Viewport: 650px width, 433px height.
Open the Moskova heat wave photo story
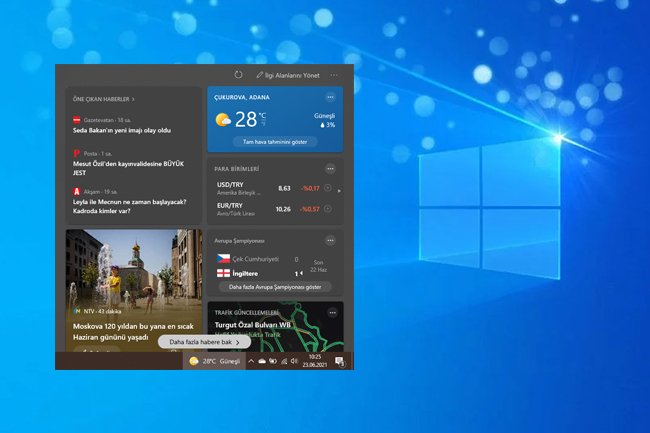(x=134, y=290)
